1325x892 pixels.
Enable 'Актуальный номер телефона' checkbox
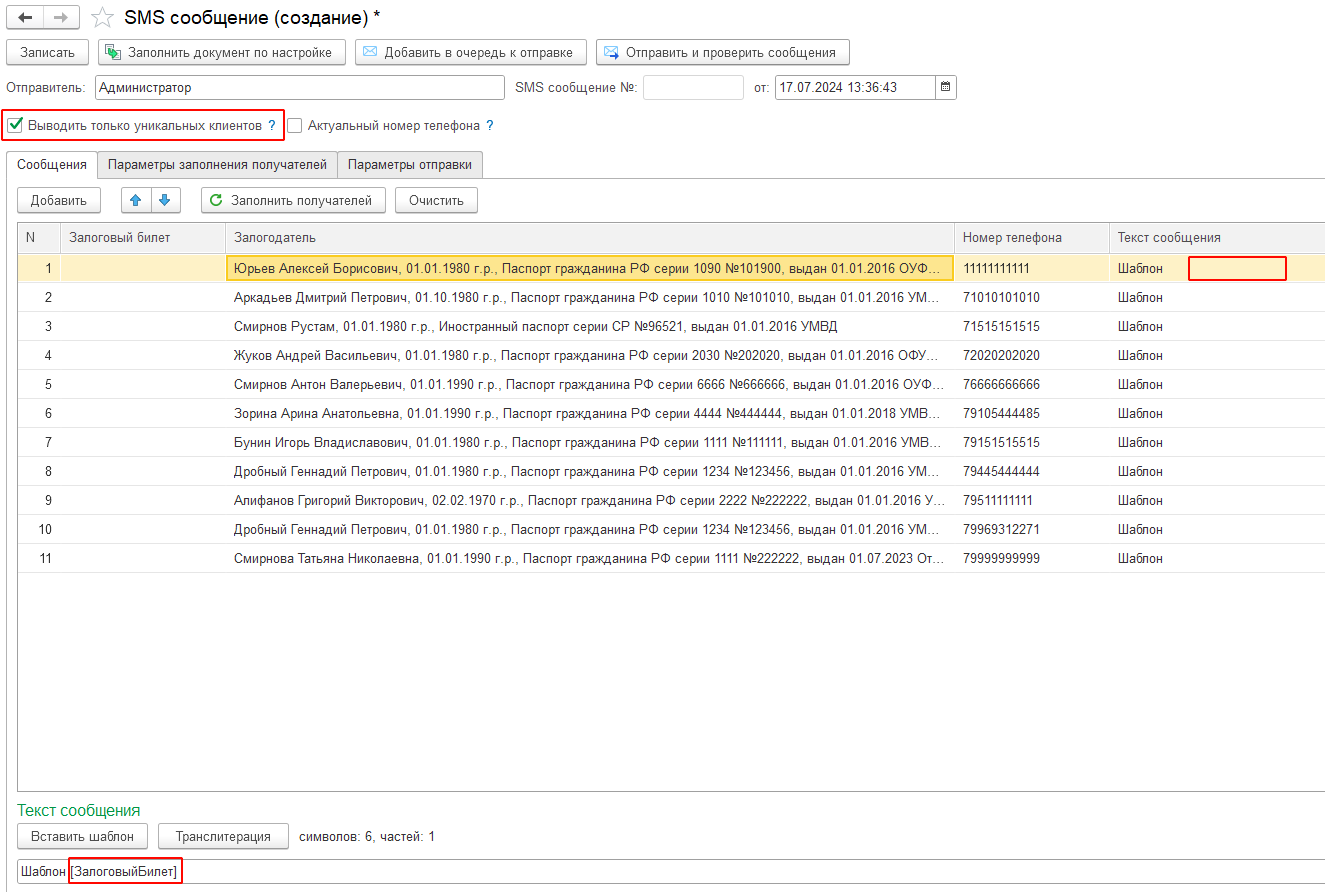(295, 126)
